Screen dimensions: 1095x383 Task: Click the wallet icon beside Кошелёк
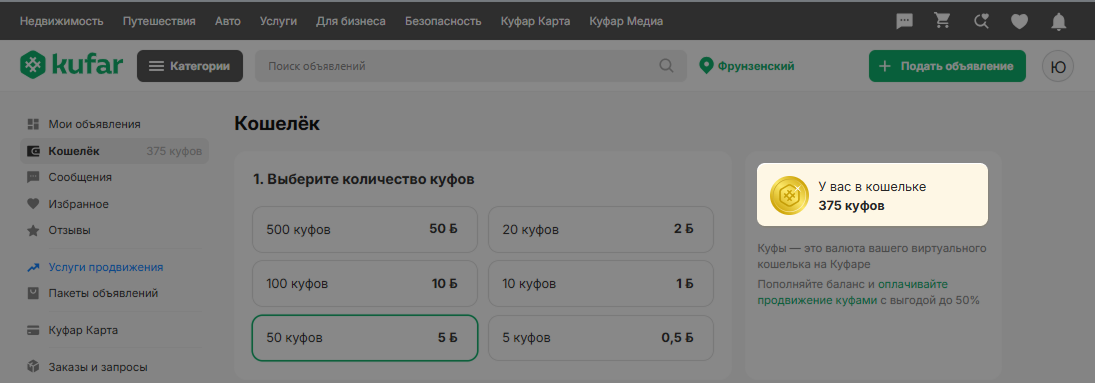click(x=33, y=151)
